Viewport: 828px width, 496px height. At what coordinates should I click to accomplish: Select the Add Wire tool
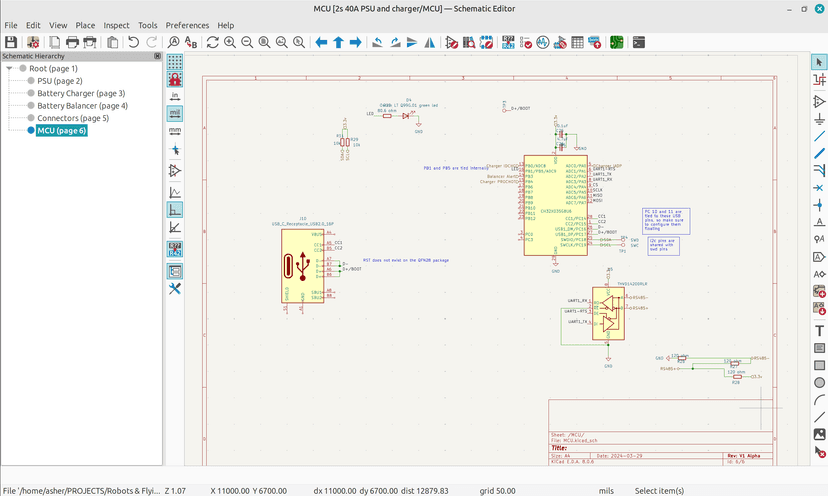coord(819,135)
